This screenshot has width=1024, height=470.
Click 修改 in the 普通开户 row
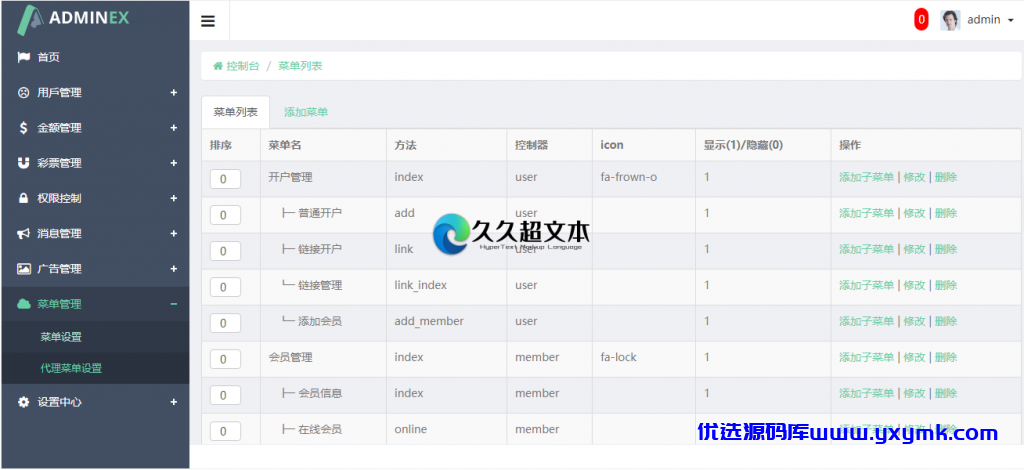point(914,213)
